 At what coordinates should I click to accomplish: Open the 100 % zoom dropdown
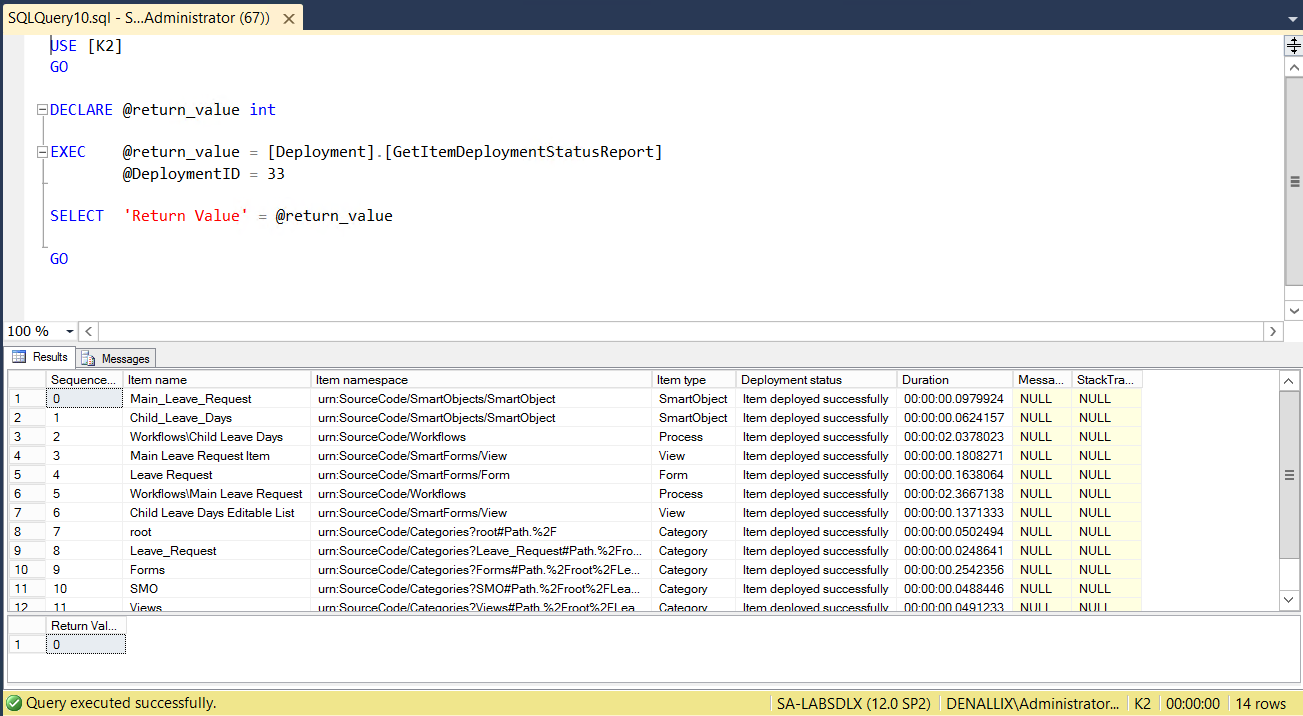(69, 331)
